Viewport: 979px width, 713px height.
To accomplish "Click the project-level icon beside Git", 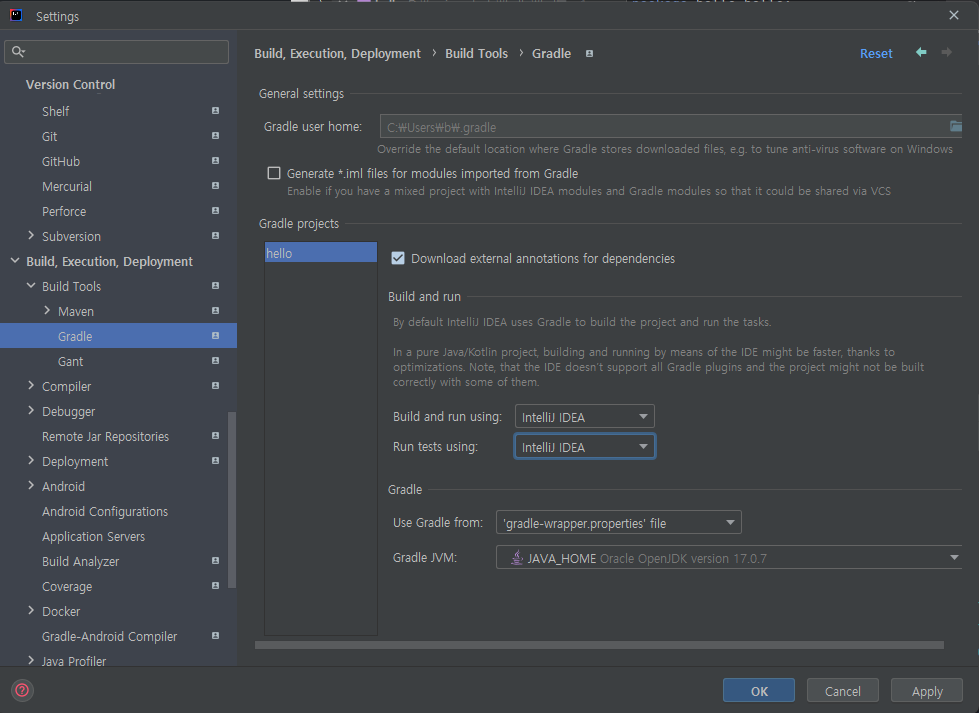I will click(x=215, y=135).
